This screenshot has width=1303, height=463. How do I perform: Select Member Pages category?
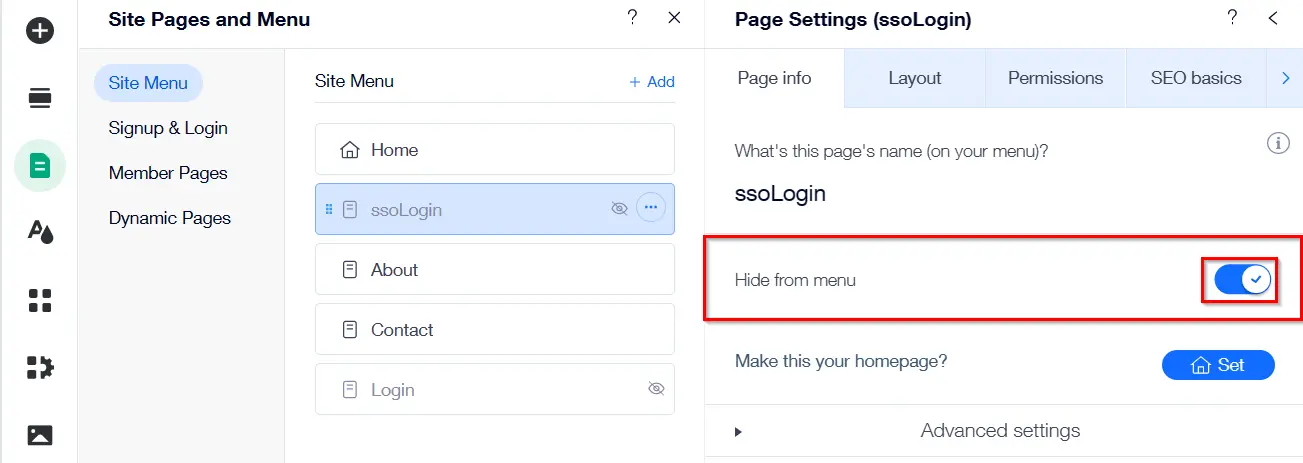(x=168, y=173)
